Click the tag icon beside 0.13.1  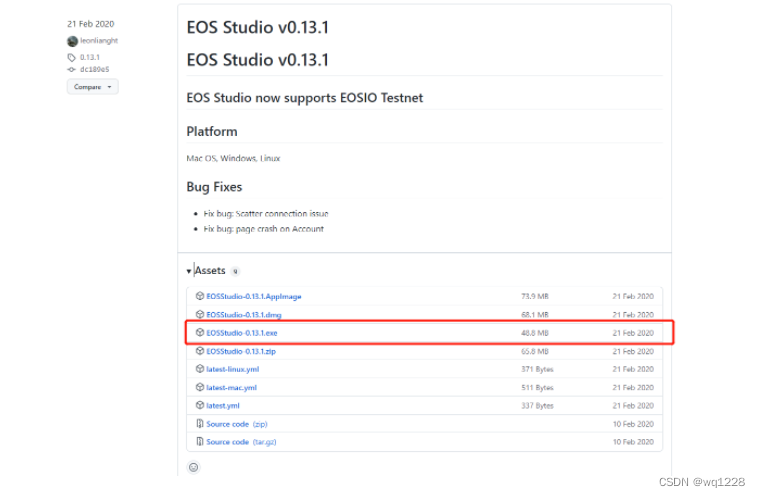click(x=72, y=58)
